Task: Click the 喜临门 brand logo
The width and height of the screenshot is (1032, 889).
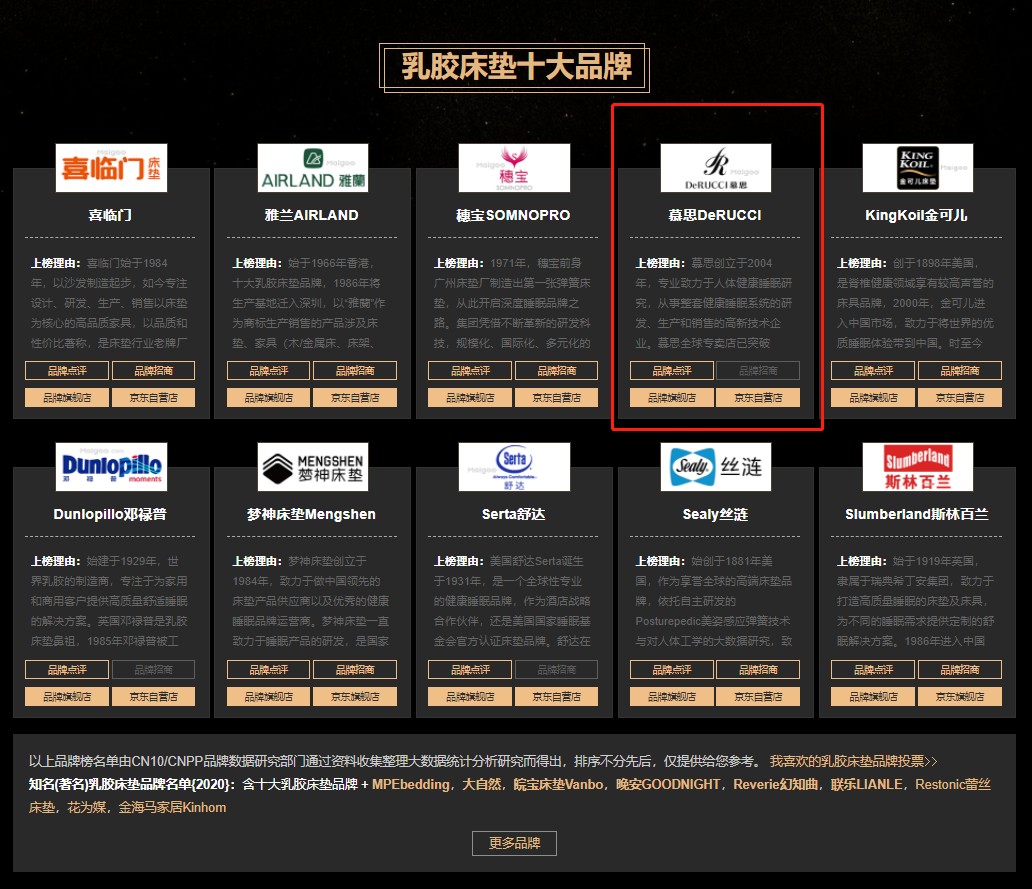Action: point(109,167)
